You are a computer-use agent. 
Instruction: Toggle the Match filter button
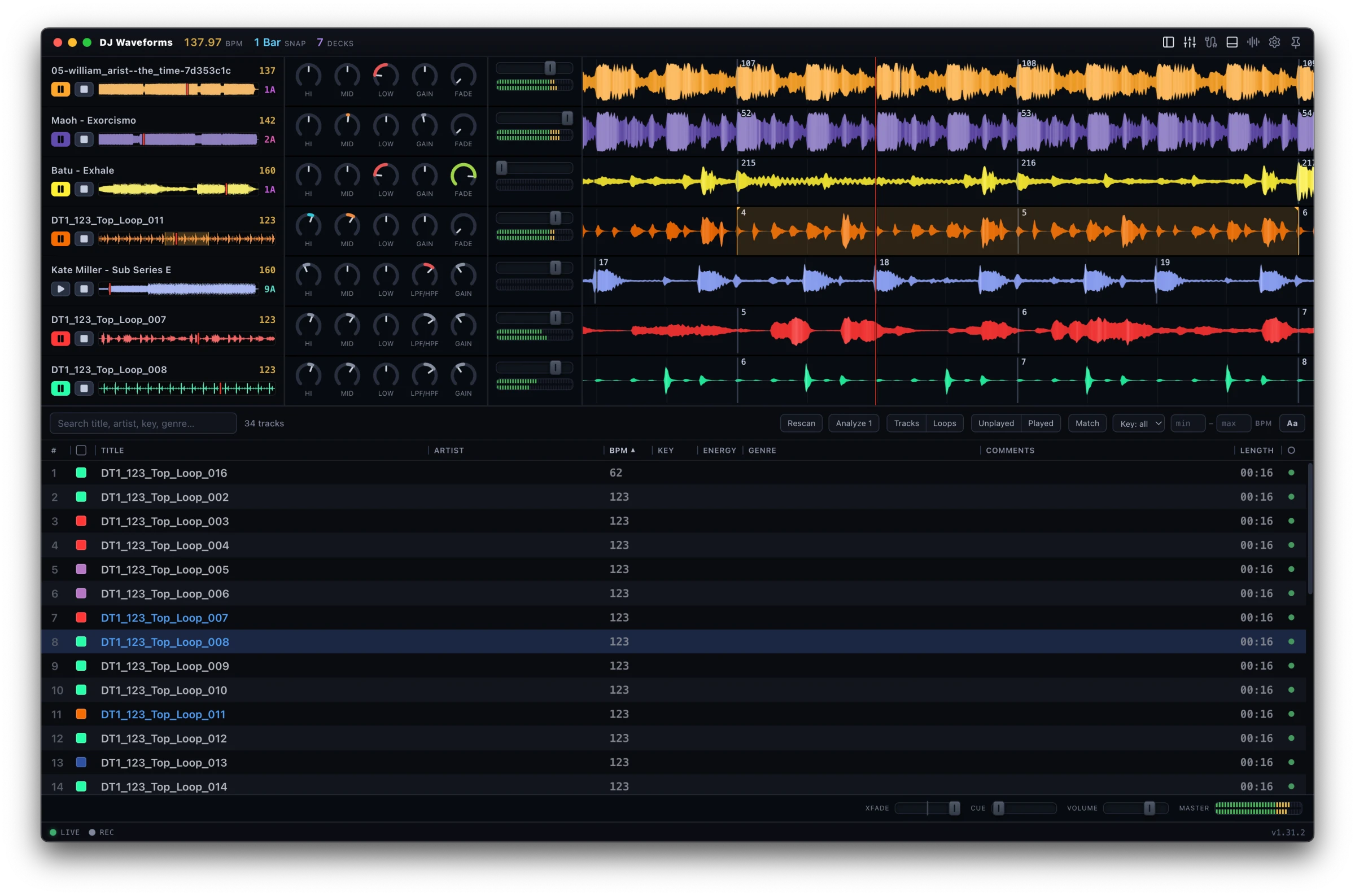(1087, 423)
